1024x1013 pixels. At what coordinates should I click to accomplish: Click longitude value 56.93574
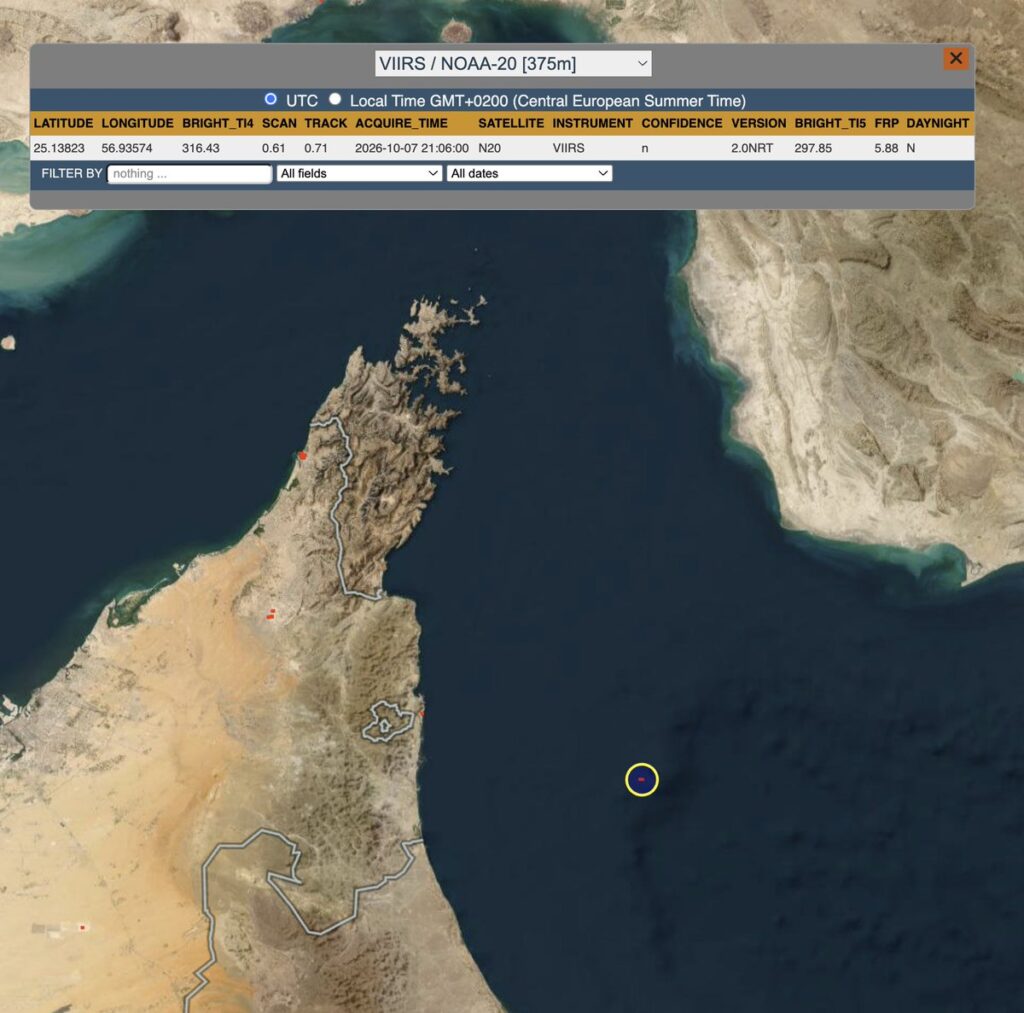(127, 148)
